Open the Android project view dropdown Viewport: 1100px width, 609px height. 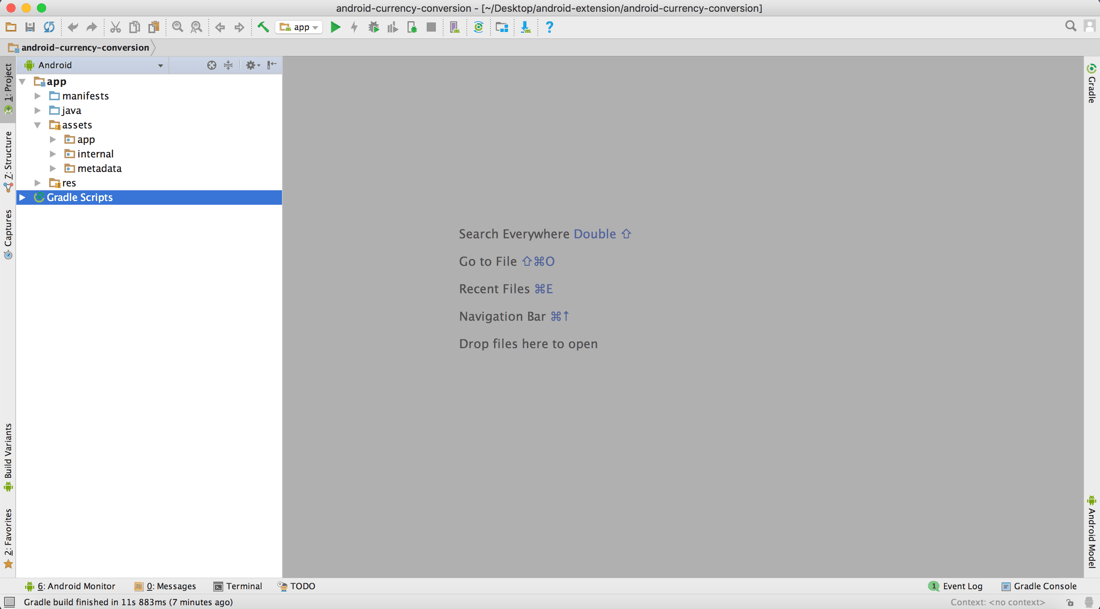94,65
